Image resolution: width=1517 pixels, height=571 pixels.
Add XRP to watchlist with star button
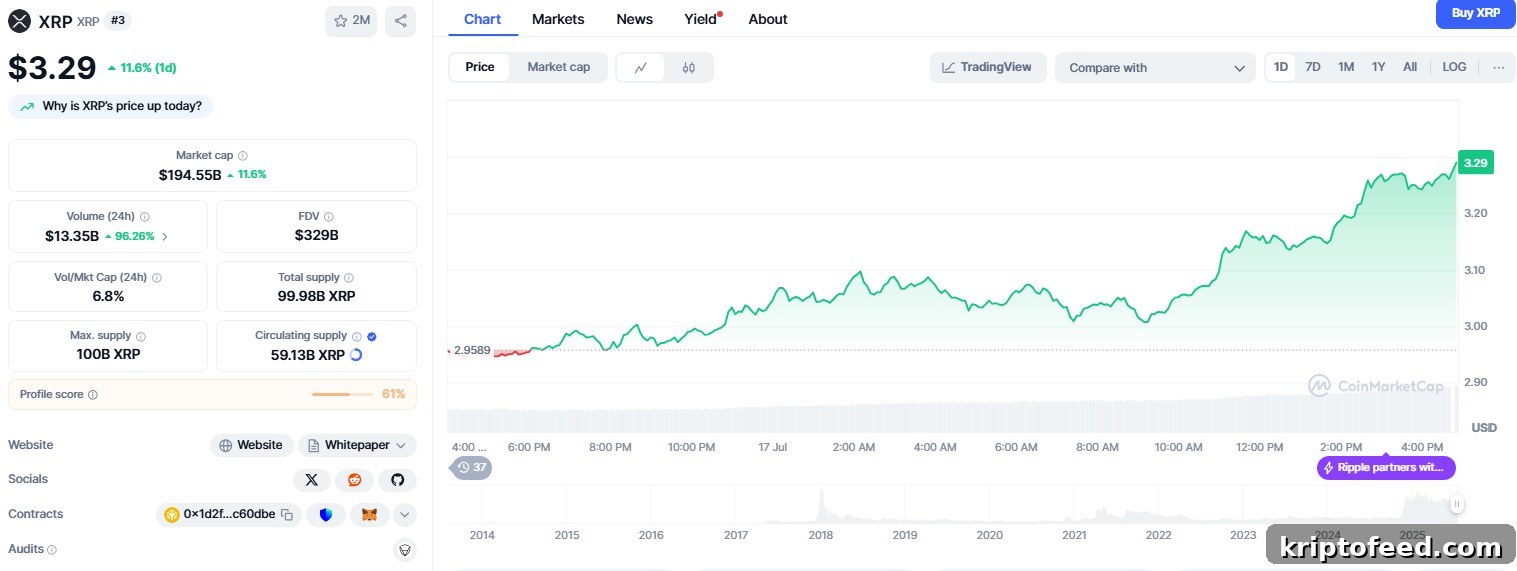(351, 21)
